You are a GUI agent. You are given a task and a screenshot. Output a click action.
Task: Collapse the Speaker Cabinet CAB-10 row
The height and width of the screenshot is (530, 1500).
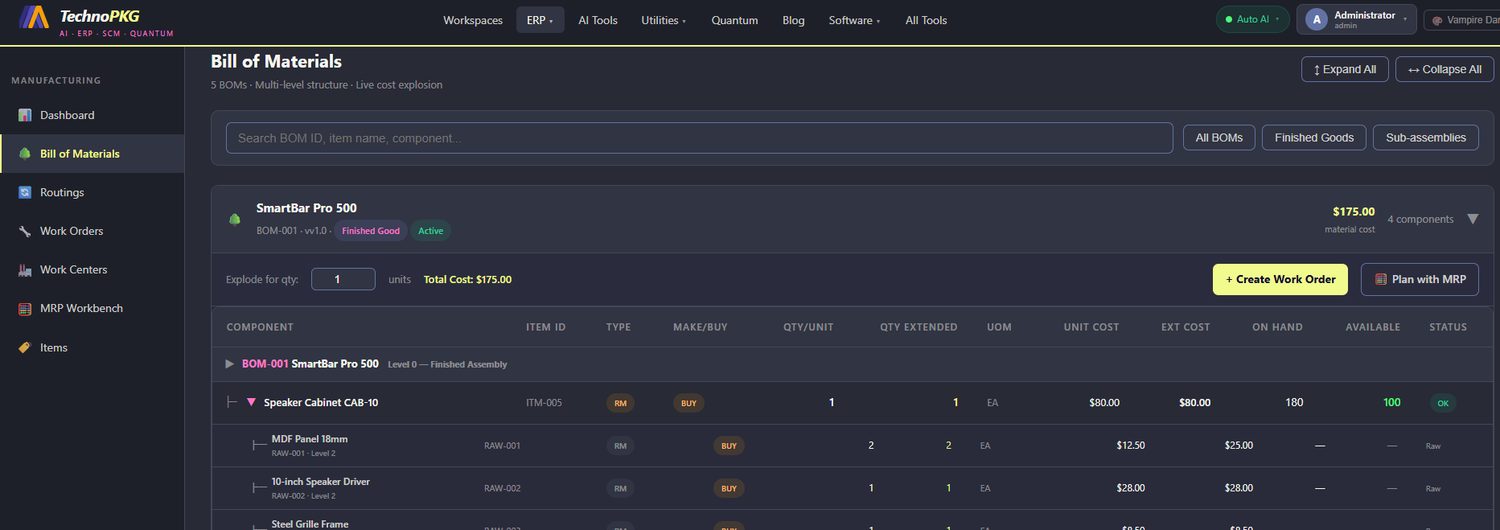pyautogui.click(x=251, y=402)
